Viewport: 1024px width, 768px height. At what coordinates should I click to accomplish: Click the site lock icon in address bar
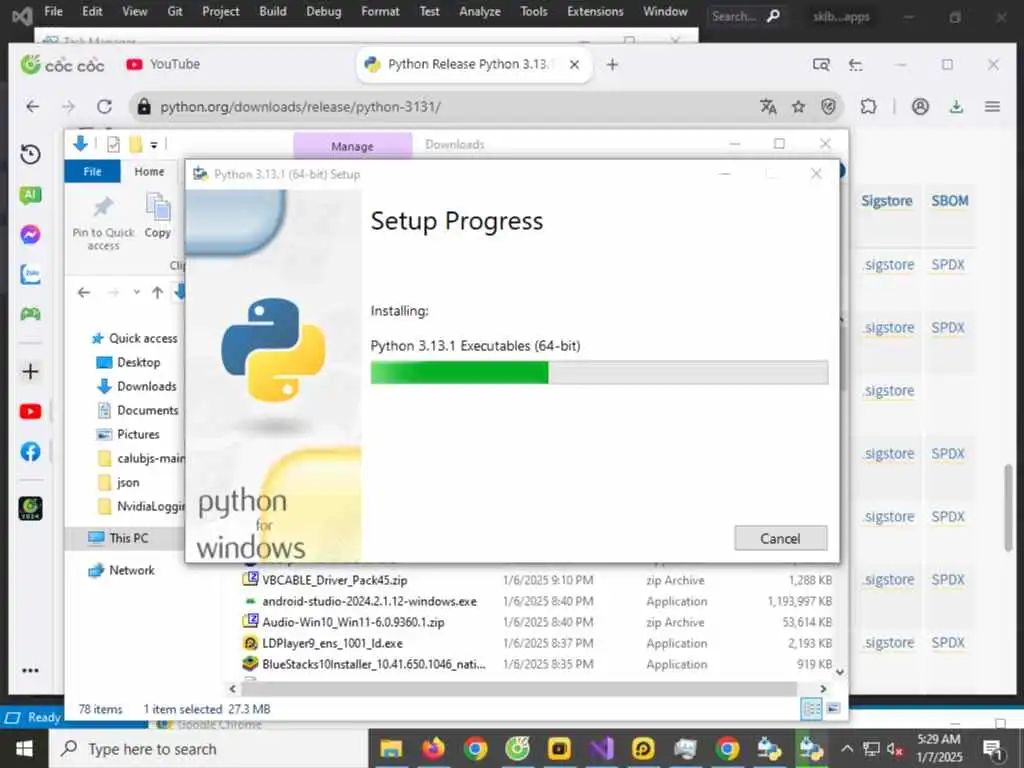pyautogui.click(x=144, y=106)
